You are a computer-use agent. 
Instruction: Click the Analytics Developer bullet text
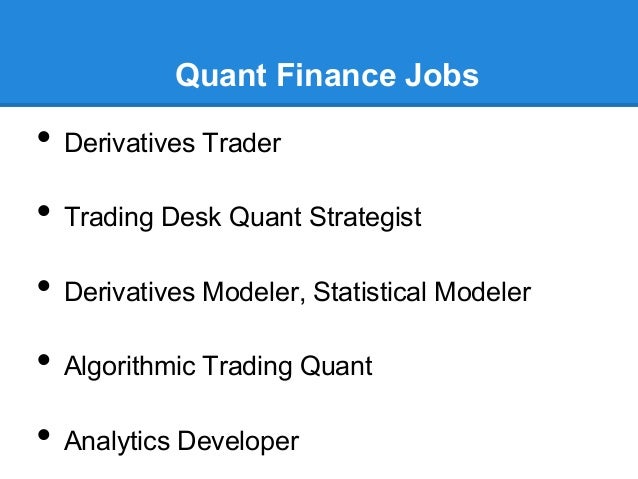pos(181,442)
